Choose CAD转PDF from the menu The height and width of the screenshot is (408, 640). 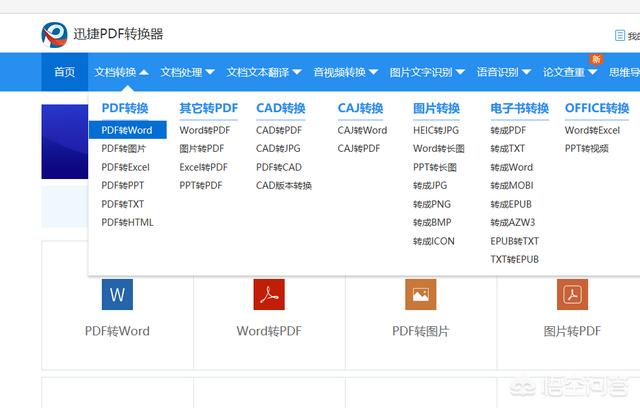tap(279, 130)
